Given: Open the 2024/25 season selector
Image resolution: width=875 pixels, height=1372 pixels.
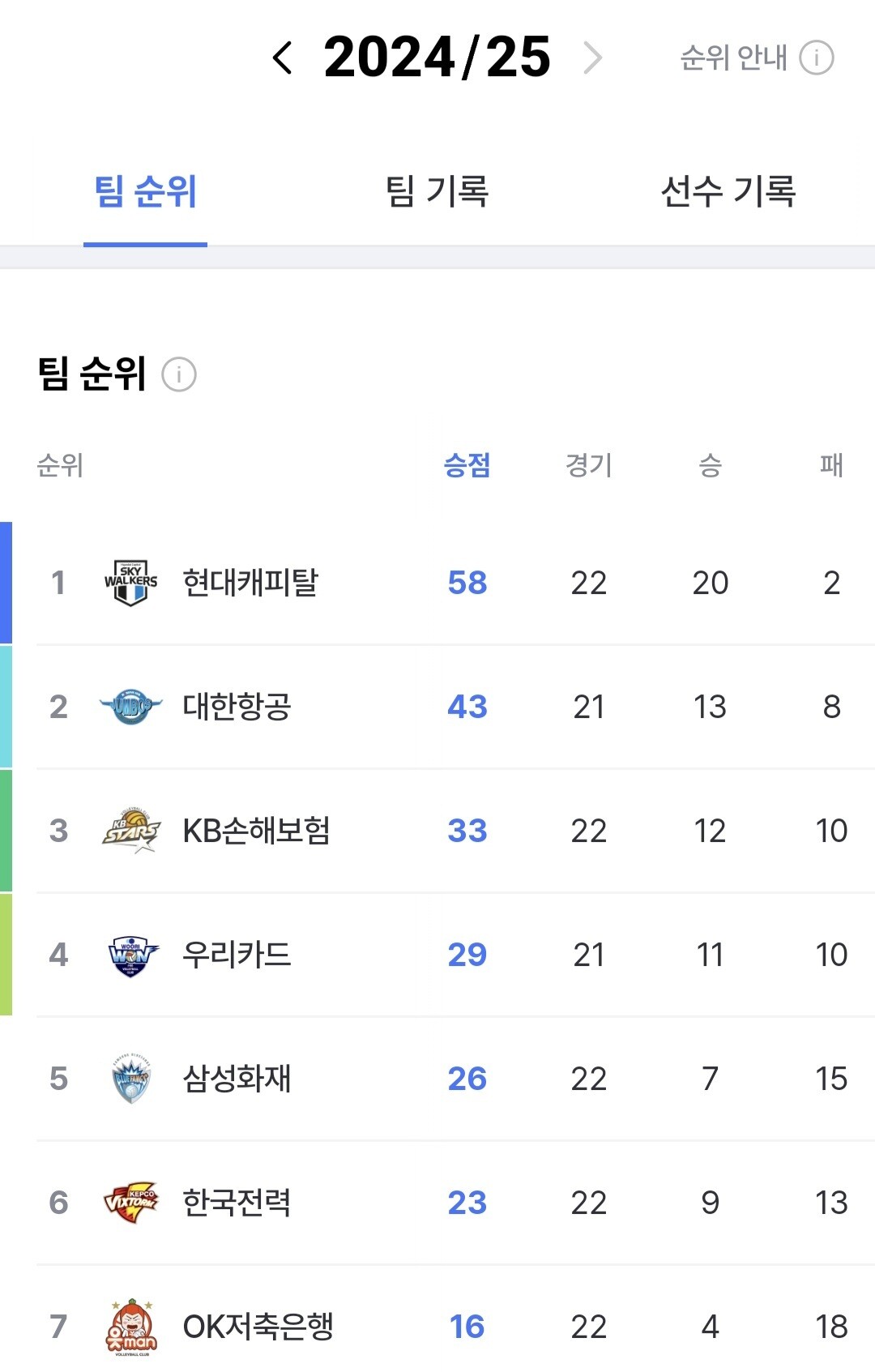Looking at the screenshot, I should pyautogui.click(x=437, y=58).
